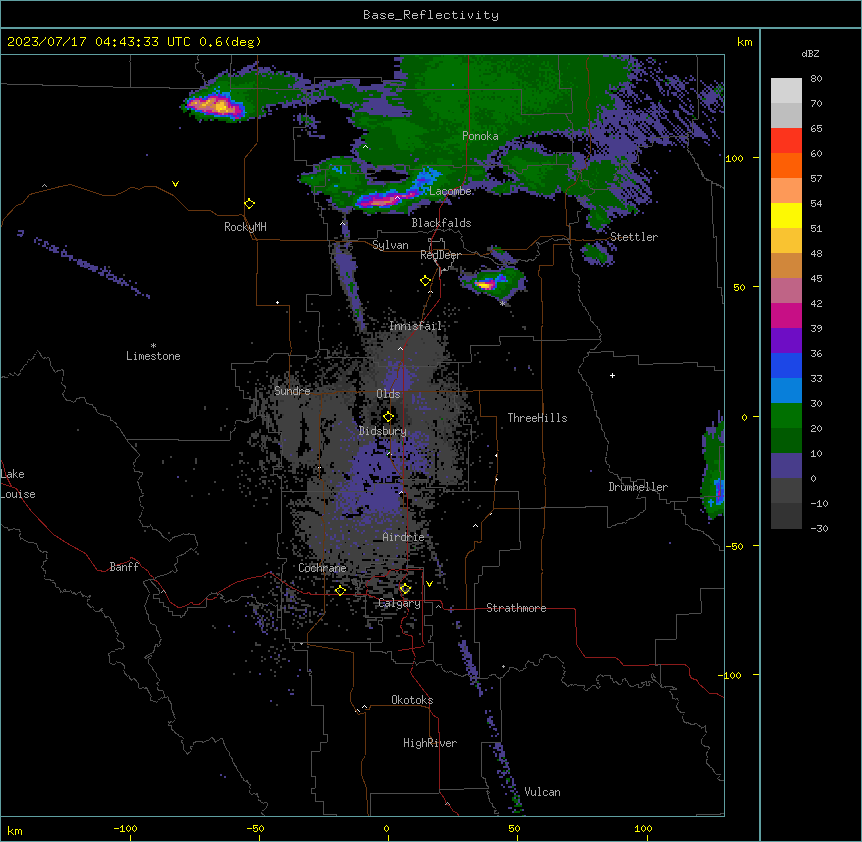Viewport: 862px width, 842px height.
Task: Click the white plus marker north of Drumheller
Action: point(612,375)
